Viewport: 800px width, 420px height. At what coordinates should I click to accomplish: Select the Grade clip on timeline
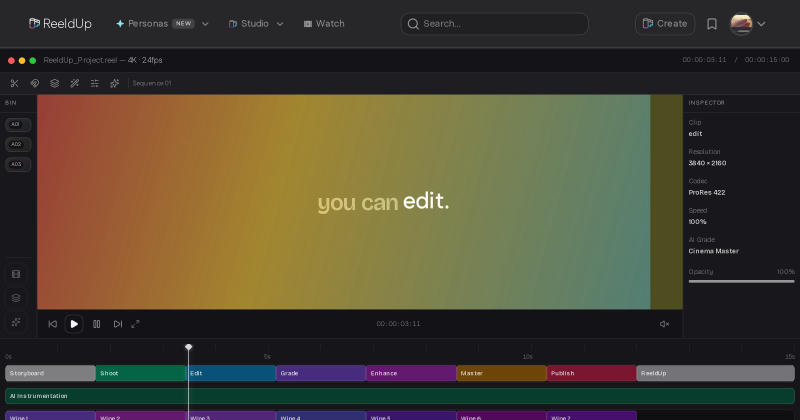(321, 373)
